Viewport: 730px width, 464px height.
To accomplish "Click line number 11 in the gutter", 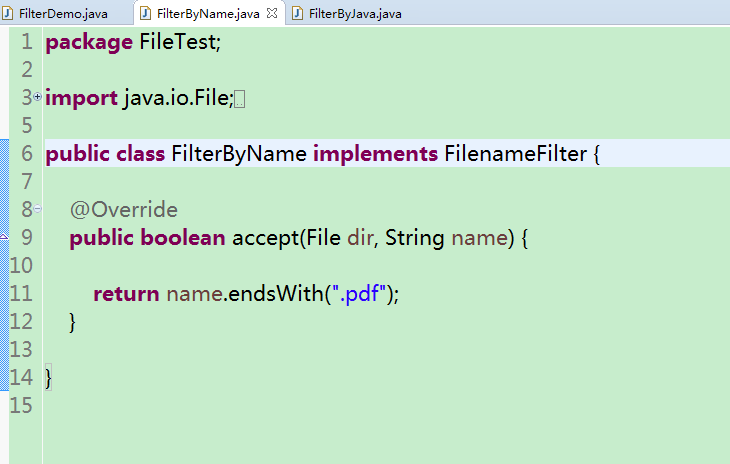I will [21, 294].
